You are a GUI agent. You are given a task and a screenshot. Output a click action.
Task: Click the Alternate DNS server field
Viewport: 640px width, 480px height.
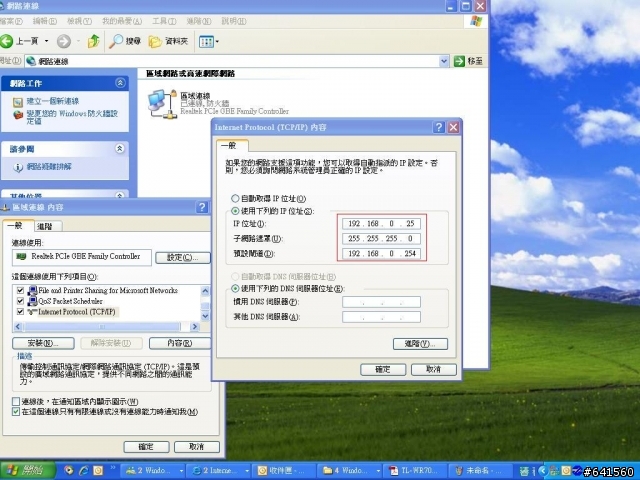coord(381,317)
